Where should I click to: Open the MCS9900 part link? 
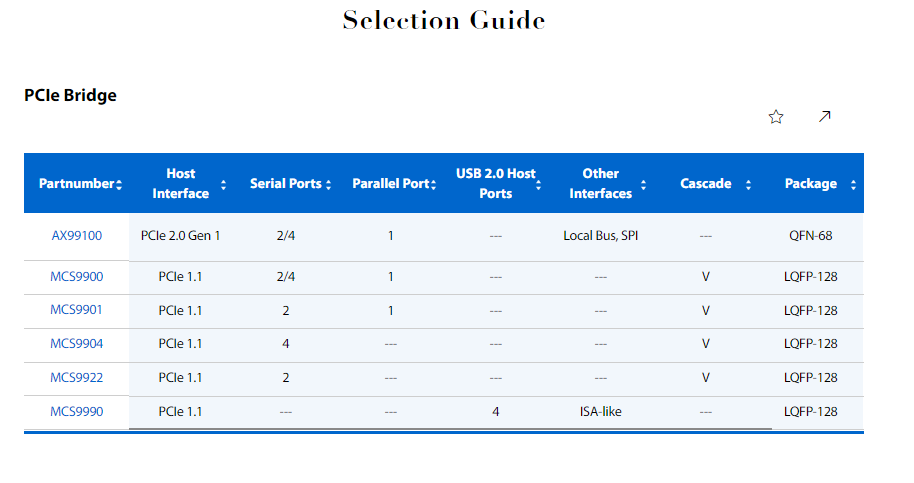(76, 277)
